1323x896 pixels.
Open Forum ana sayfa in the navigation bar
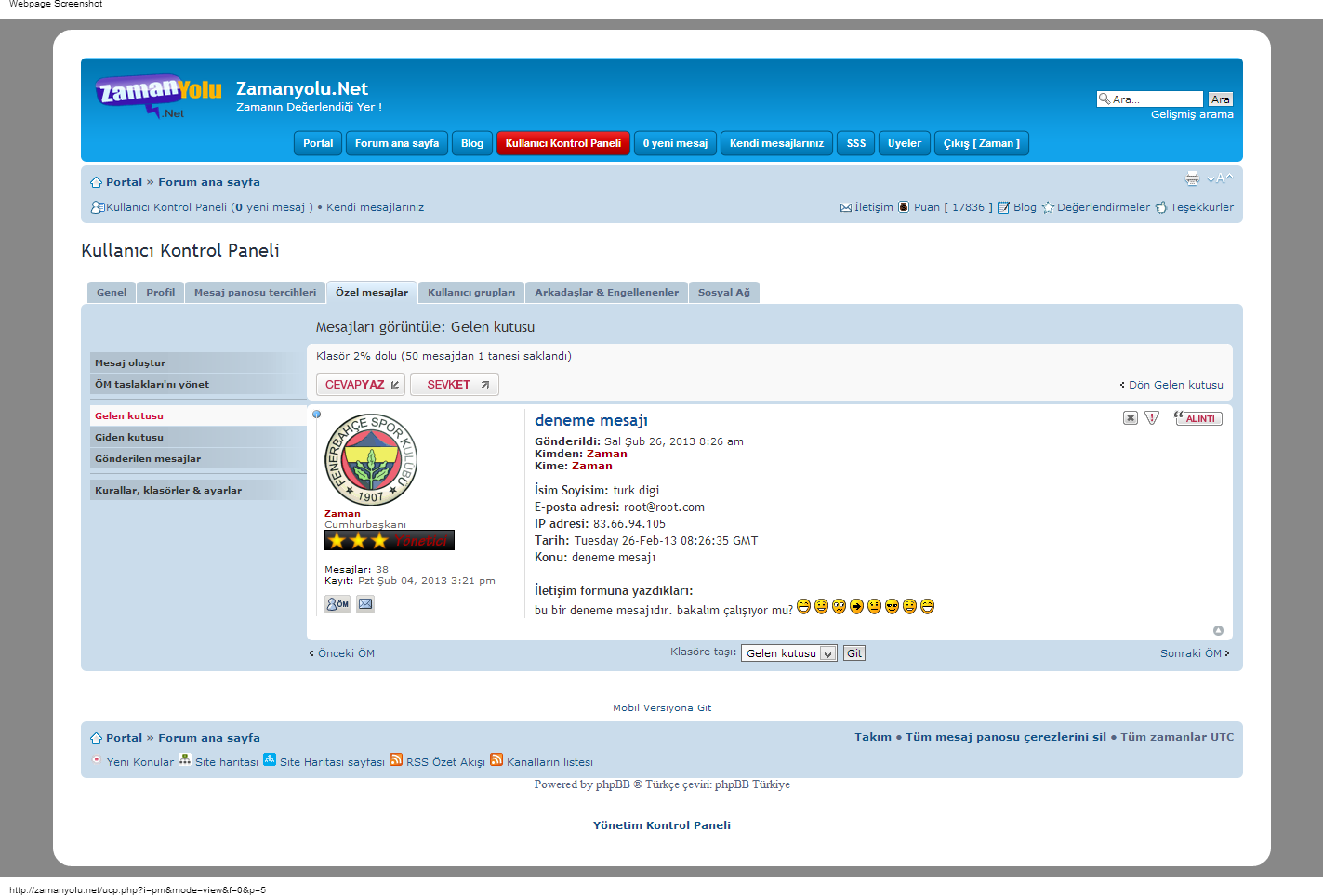tap(397, 143)
